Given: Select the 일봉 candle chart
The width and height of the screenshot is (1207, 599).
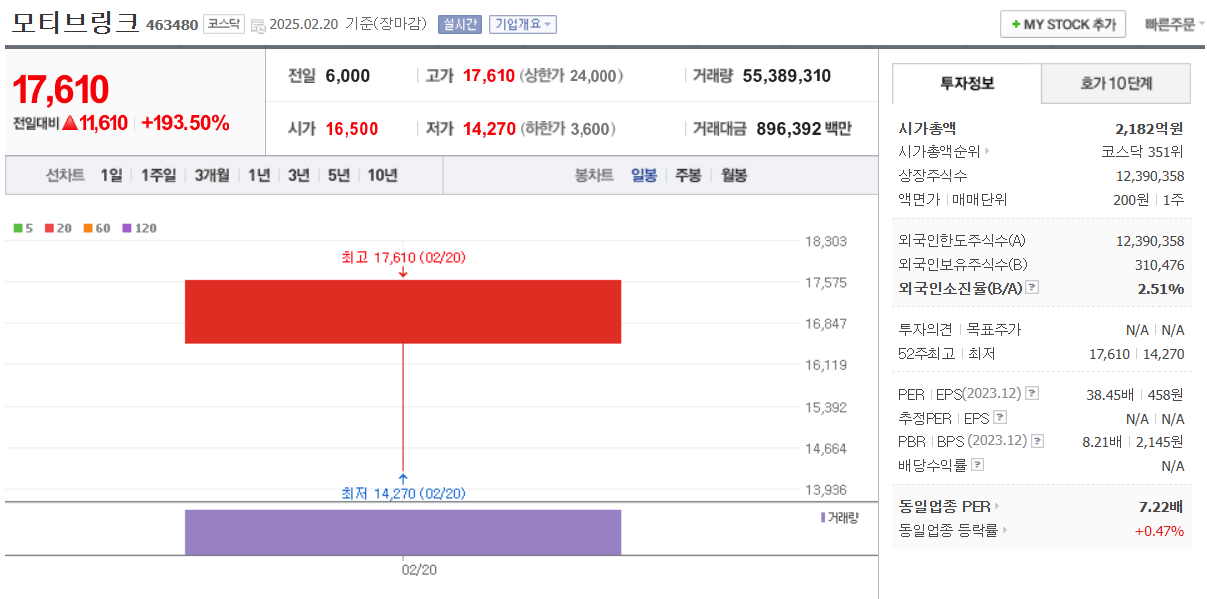Looking at the screenshot, I should [x=644, y=175].
